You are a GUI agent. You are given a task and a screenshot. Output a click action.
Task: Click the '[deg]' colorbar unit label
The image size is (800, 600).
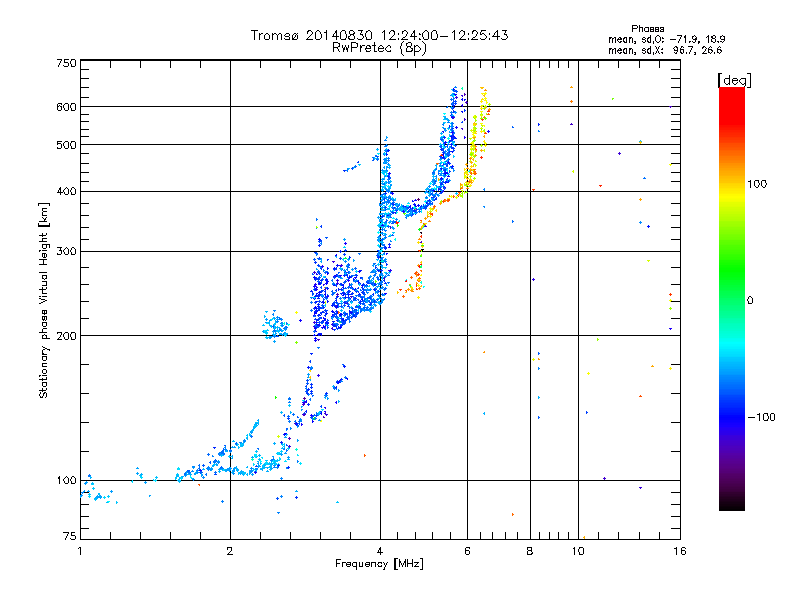coord(734,80)
